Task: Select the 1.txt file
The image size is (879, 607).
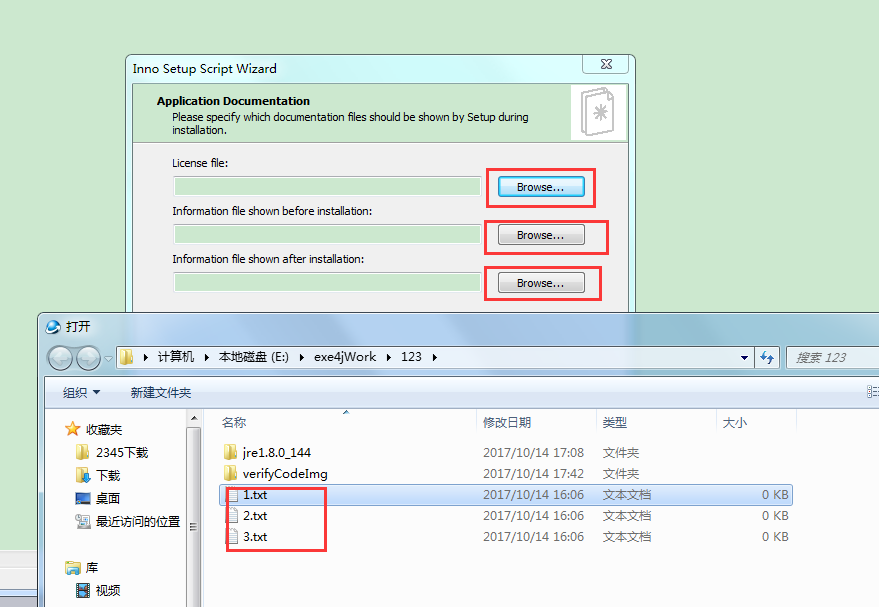Action: click(505, 495)
